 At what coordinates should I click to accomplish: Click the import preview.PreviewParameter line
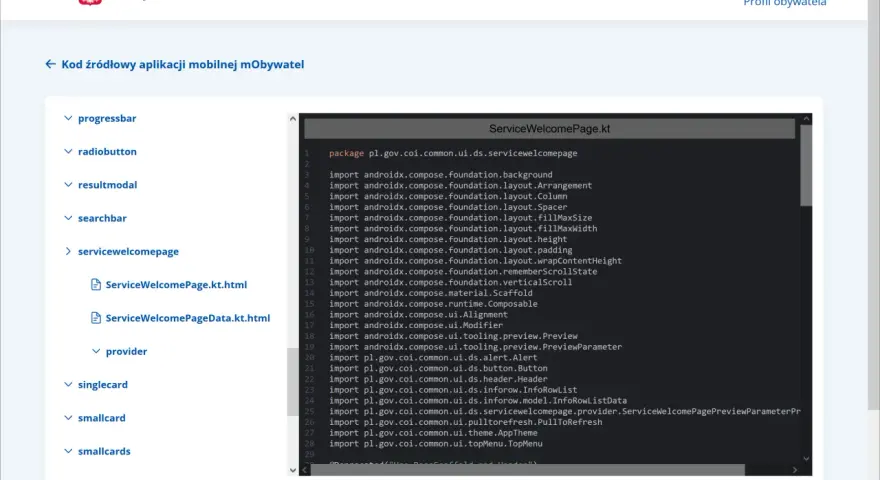(475, 347)
